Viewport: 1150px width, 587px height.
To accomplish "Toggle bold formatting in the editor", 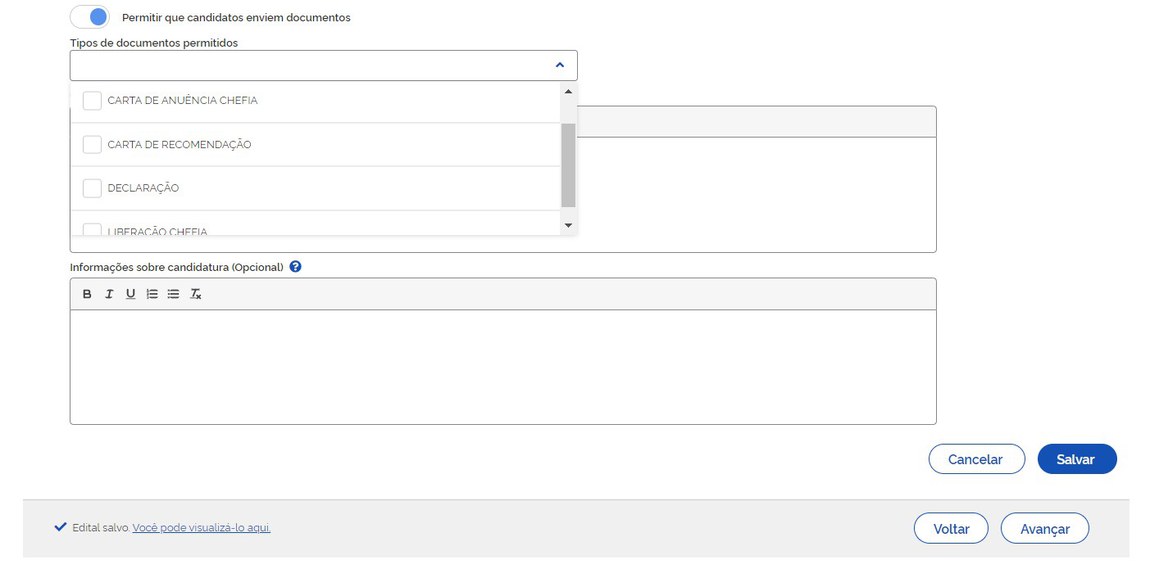I will 87,294.
